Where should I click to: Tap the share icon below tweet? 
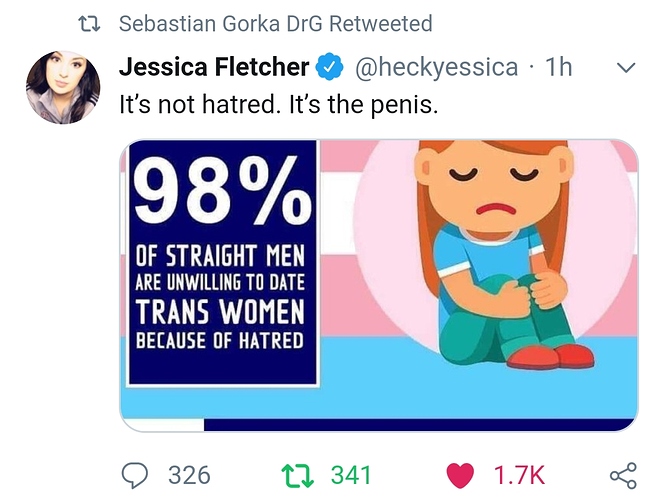[623, 475]
